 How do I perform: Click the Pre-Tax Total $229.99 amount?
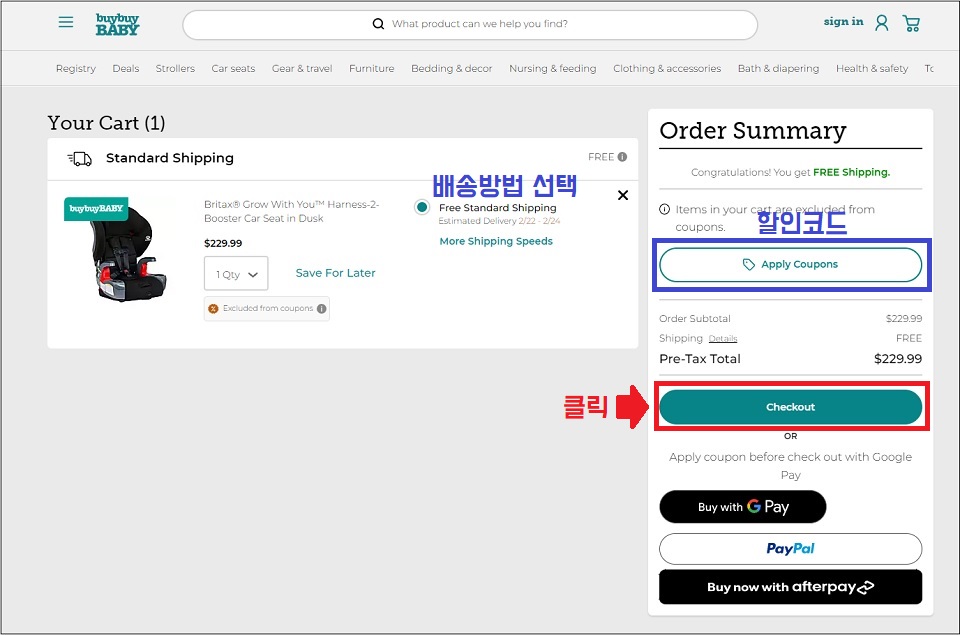[x=898, y=359]
